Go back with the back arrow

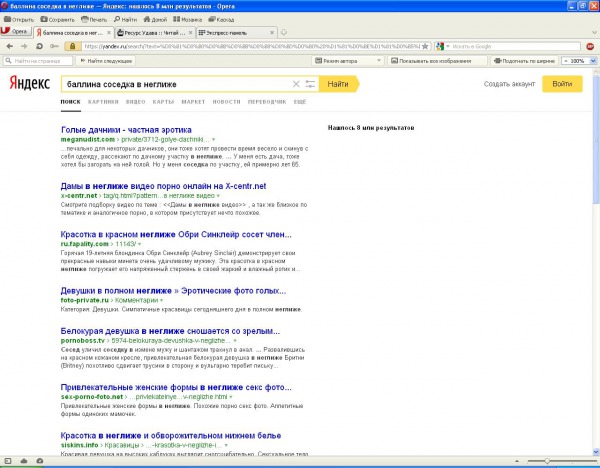pos(10,46)
